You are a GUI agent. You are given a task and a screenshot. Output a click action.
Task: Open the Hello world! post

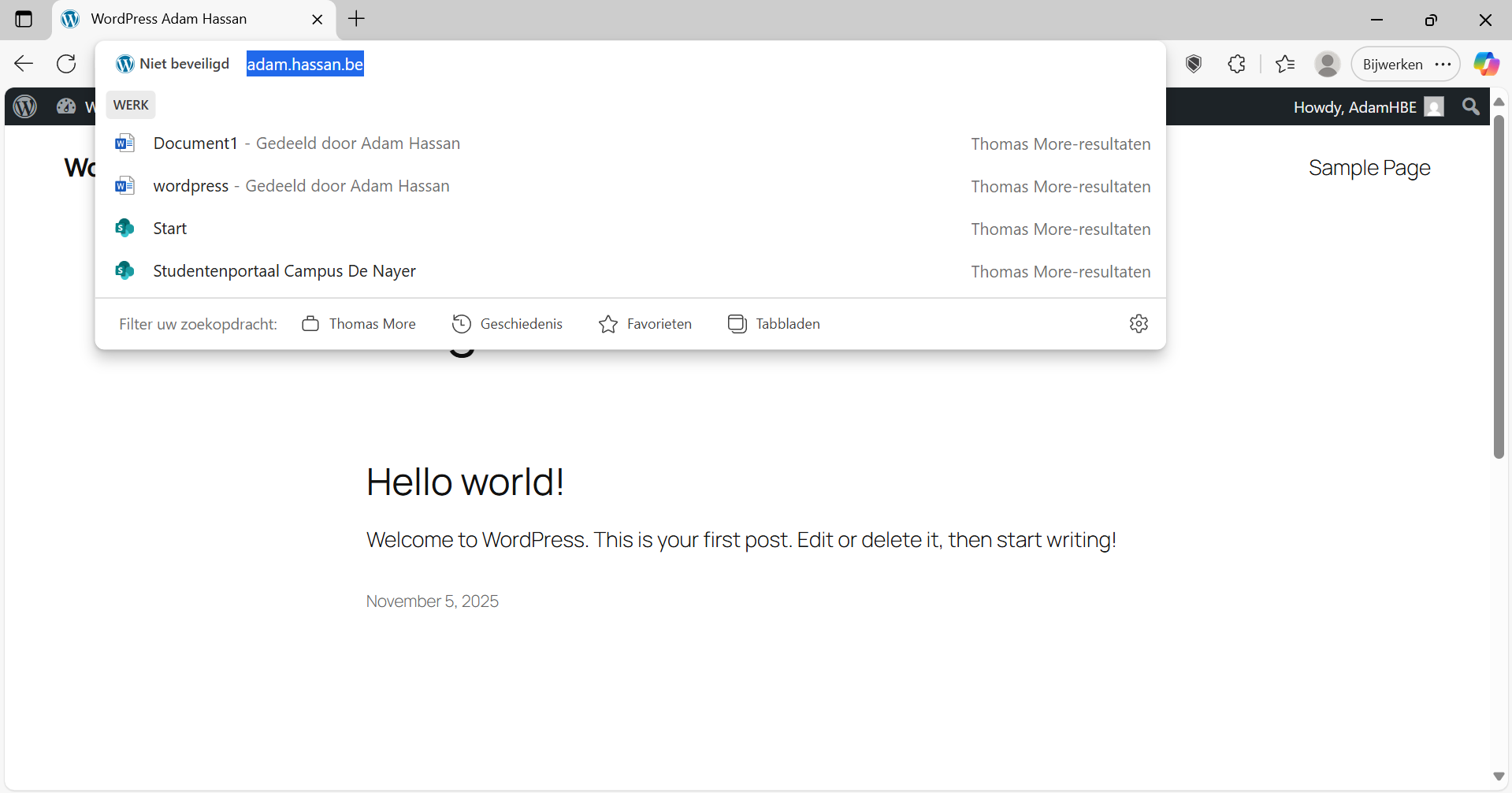click(464, 482)
